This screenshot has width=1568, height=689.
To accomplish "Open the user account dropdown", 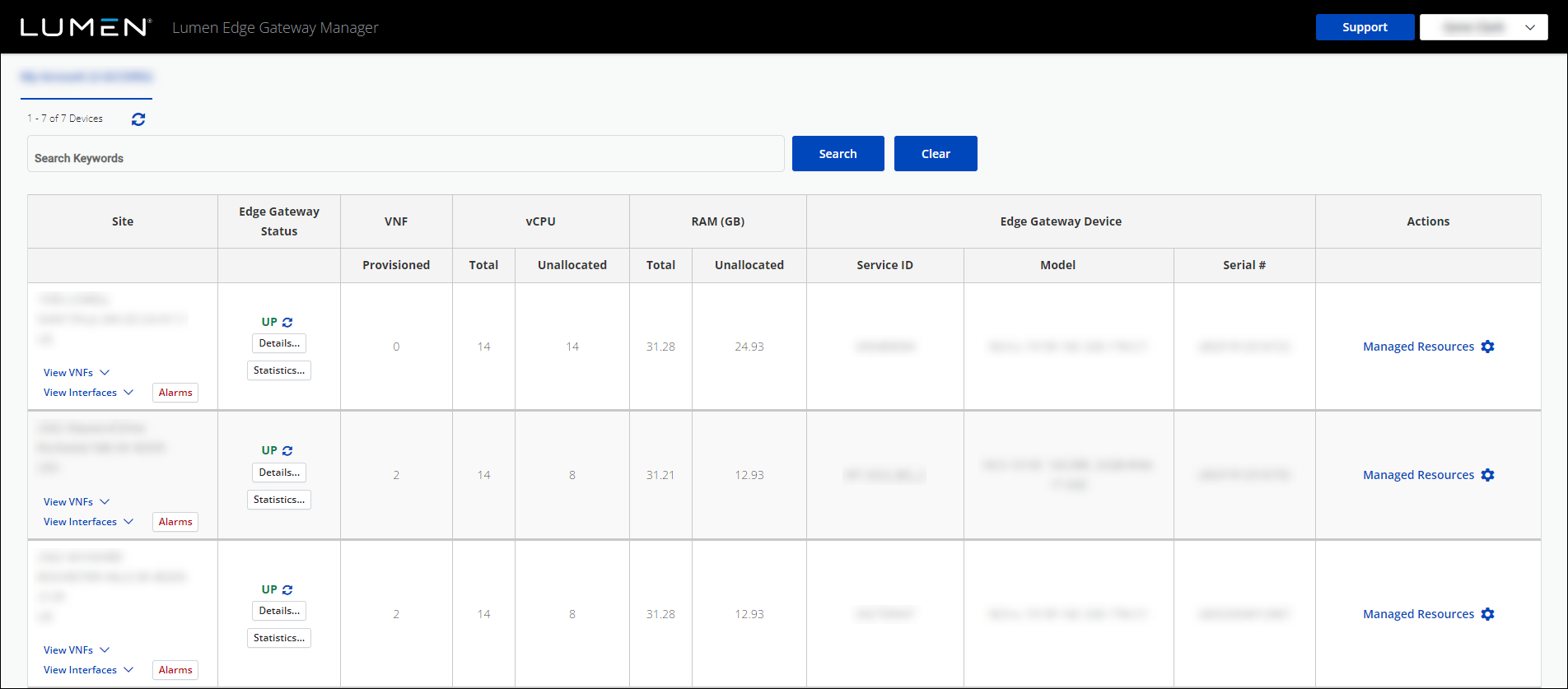I will (1483, 27).
